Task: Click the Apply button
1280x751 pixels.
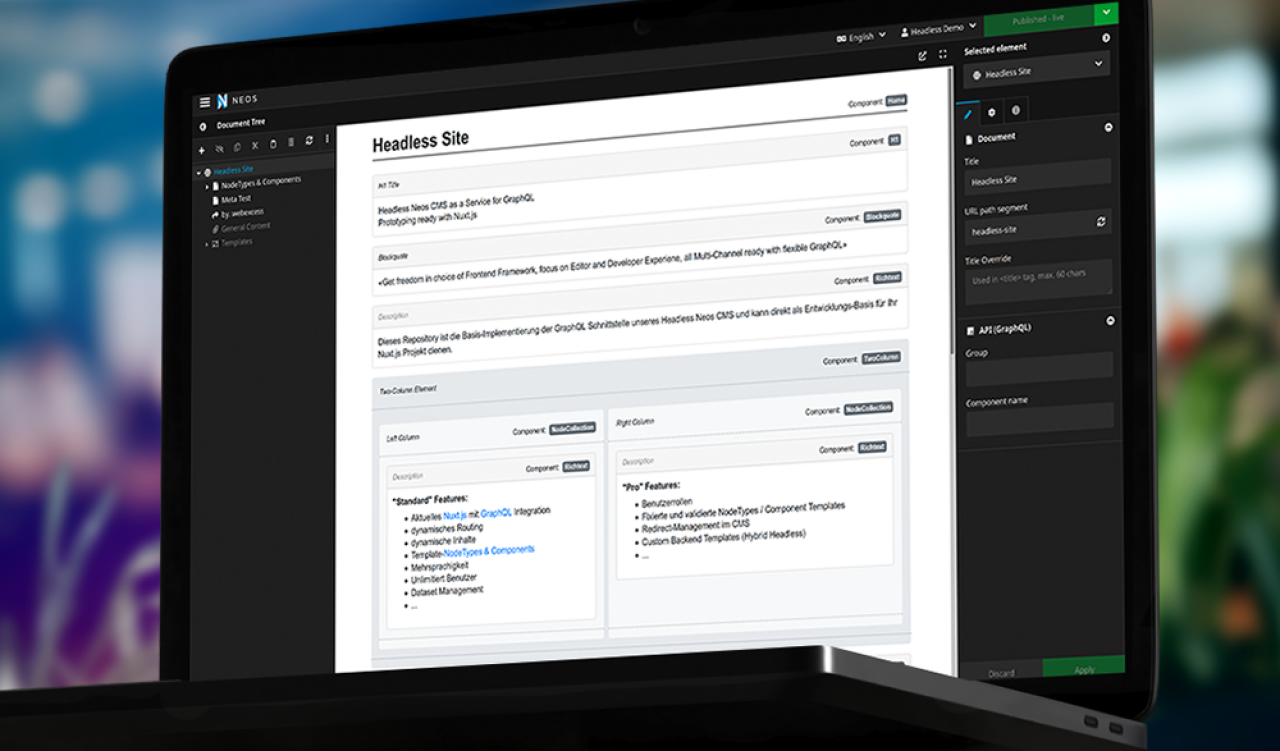Action: [x=1084, y=669]
